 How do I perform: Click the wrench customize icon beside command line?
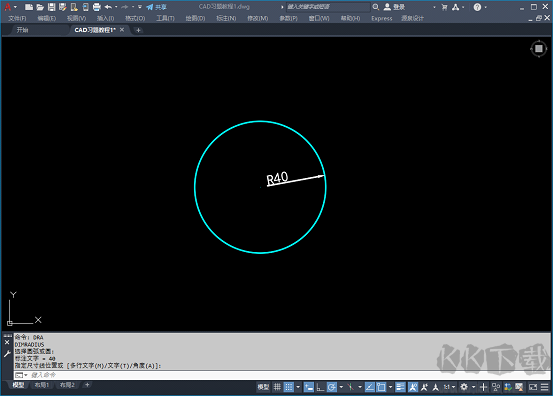[x=7, y=354]
